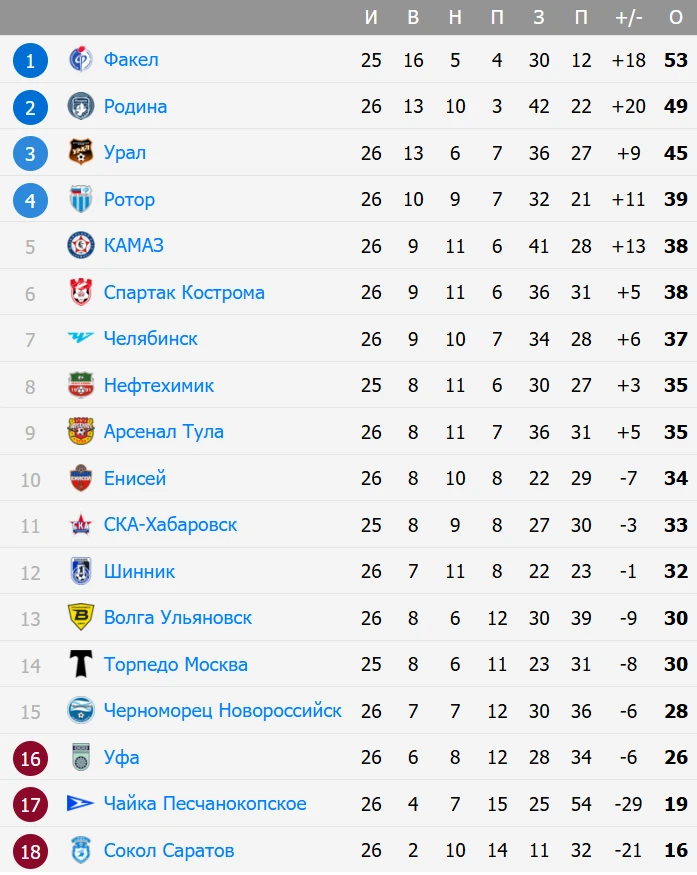Click the Торпедо Москва black T logo

(x=80, y=664)
